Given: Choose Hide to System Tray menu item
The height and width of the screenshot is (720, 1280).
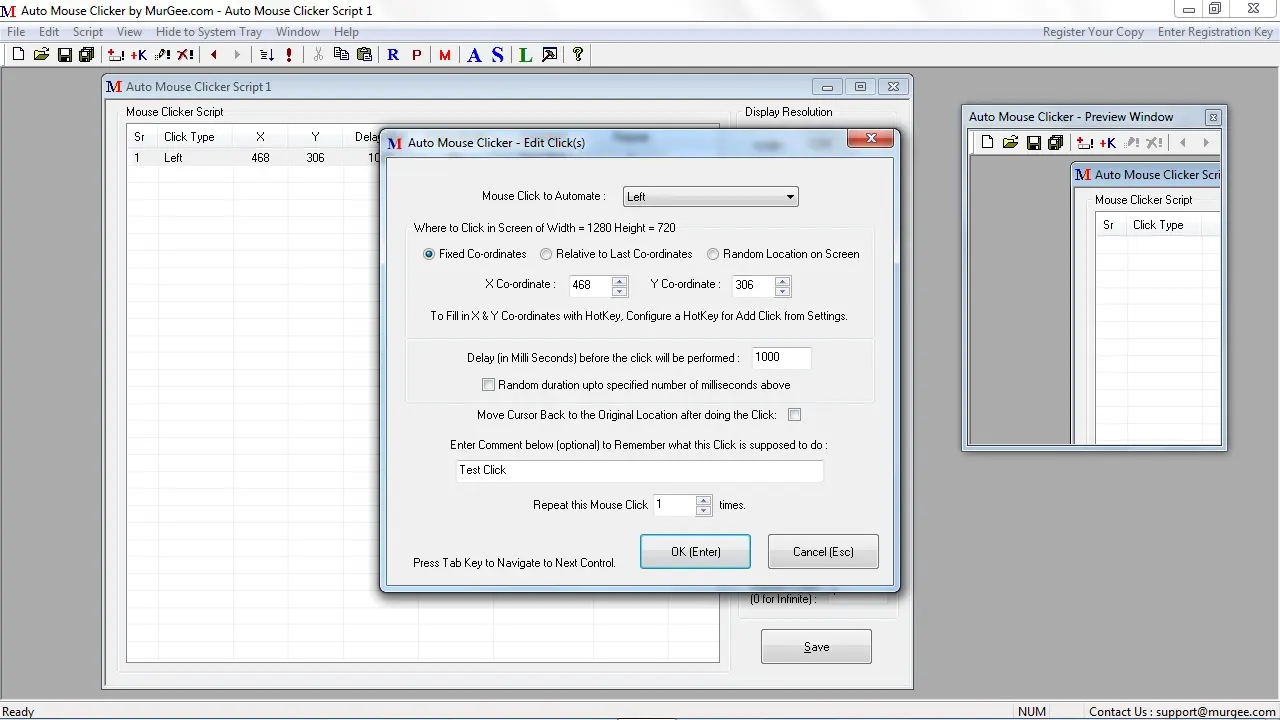Looking at the screenshot, I should [x=209, y=32].
